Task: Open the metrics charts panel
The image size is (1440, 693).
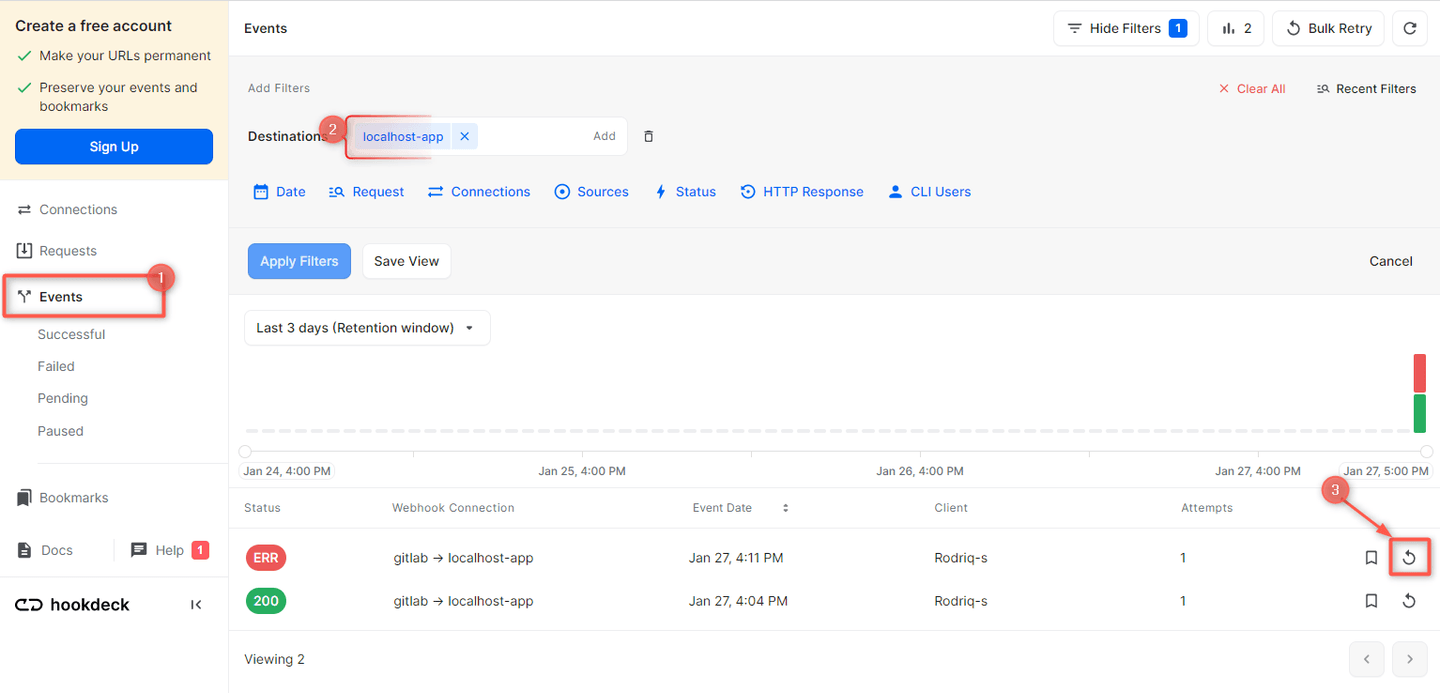Action: point(1236,28)
